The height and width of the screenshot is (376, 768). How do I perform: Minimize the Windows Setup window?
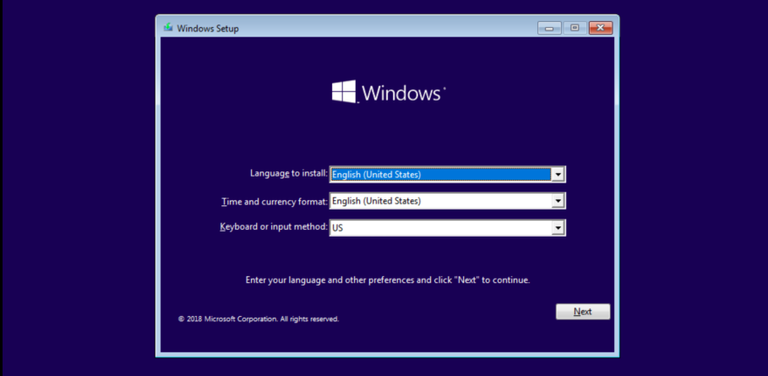click(x=549, y=28)
